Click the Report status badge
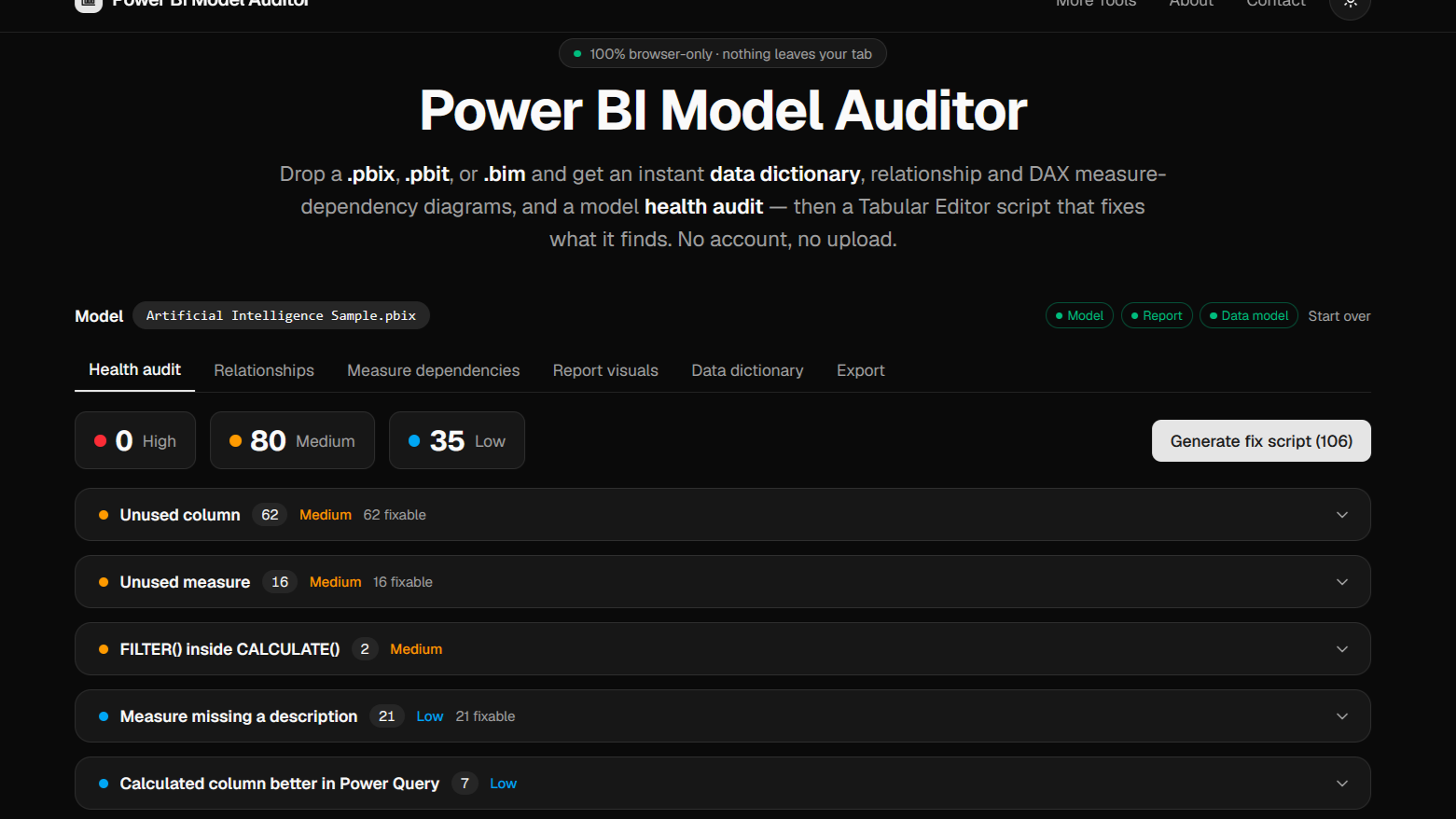1456x819 pixels. [x=1157, y=315]
